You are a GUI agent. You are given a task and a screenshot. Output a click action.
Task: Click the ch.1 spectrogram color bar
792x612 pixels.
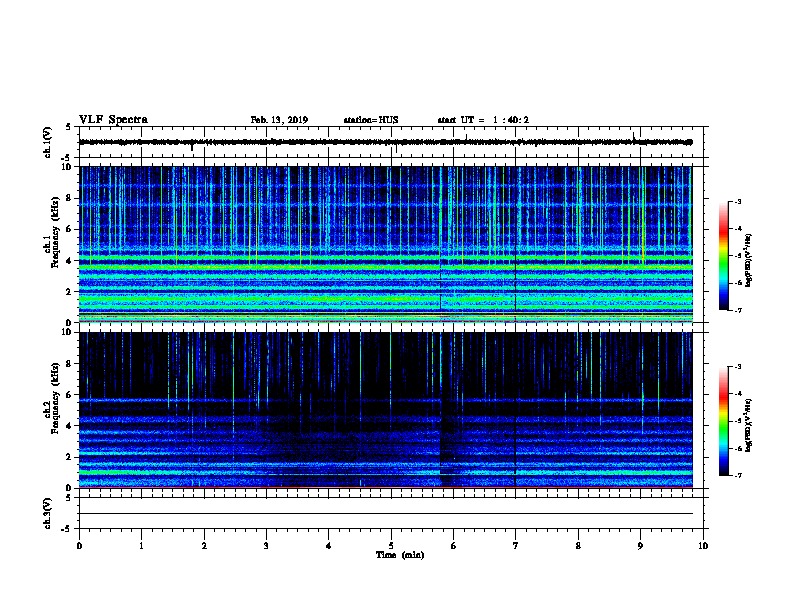tap(724, 256)
